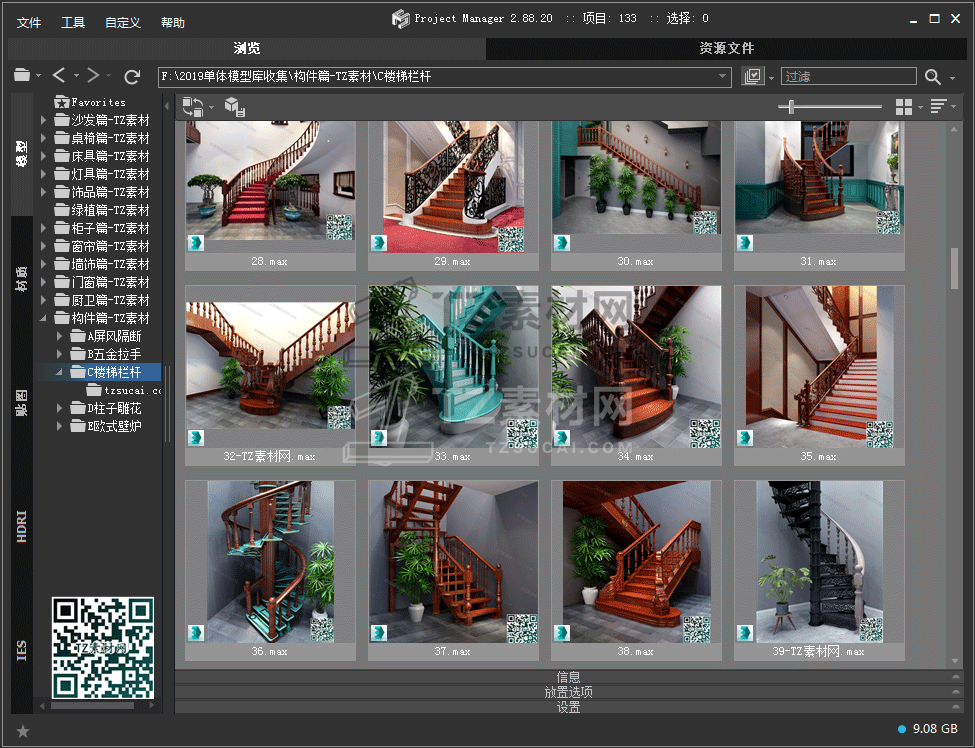975x748 pixels.
Task: Expand the 沙发篇-TZ素材 folder
Action: click(x=44, y=120)
